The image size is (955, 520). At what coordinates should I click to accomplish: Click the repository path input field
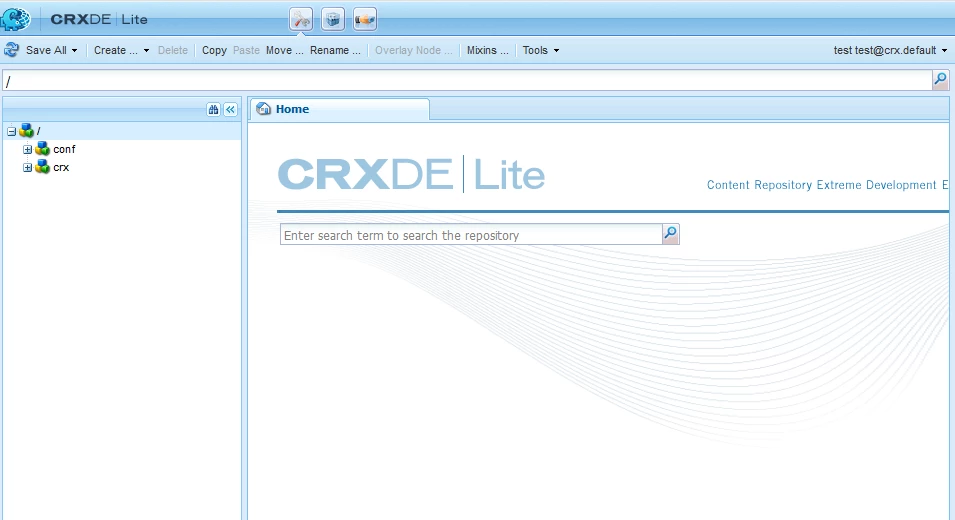(467, 80)
